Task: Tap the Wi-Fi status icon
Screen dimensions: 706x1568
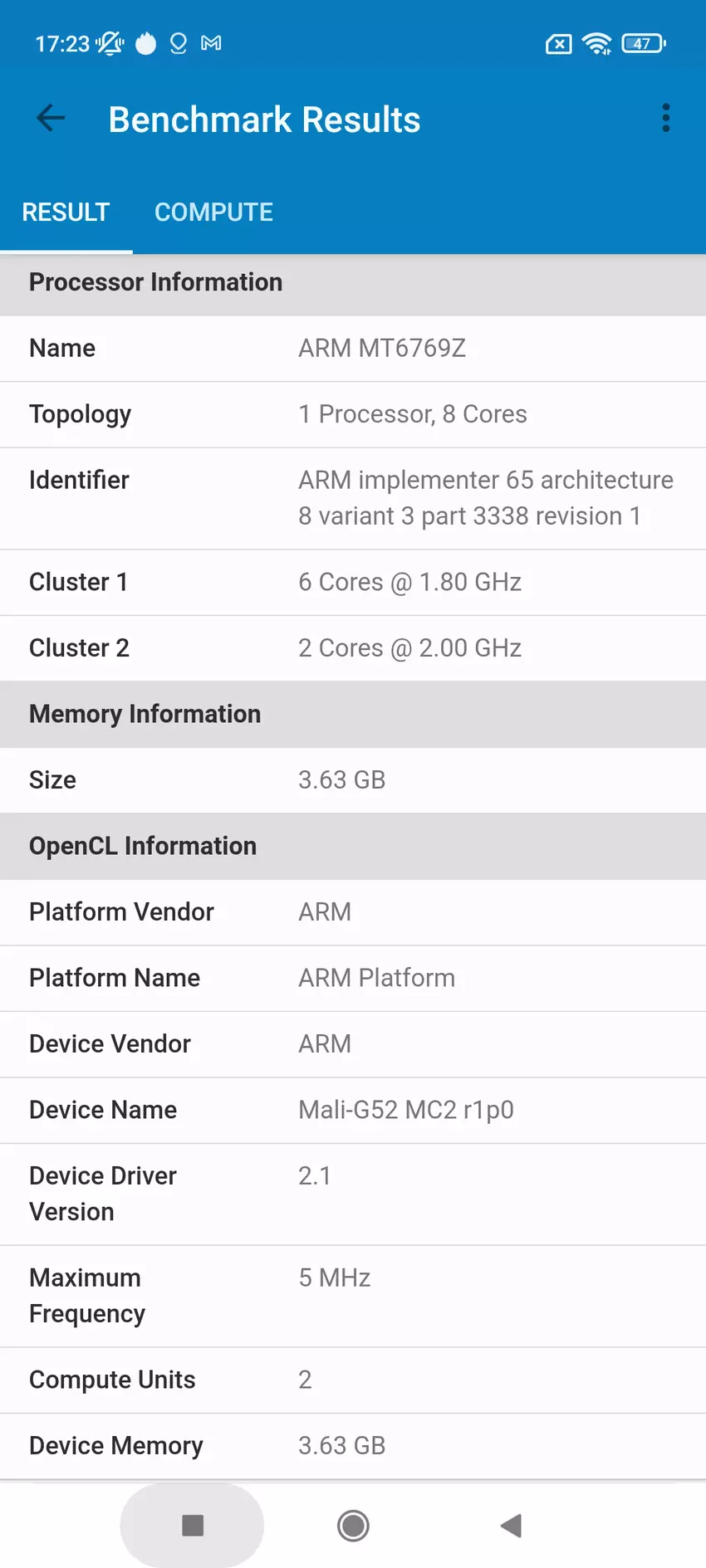Action: pos(596,44)
